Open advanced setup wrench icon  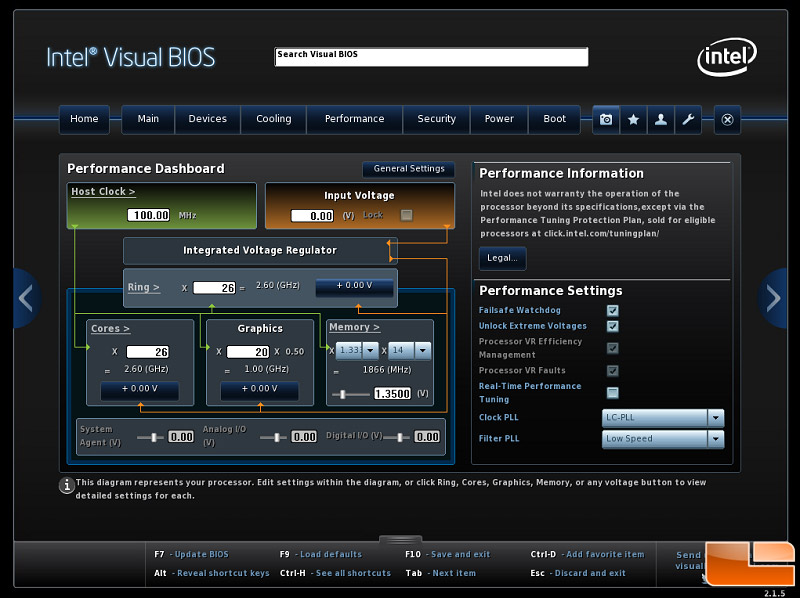688,119
